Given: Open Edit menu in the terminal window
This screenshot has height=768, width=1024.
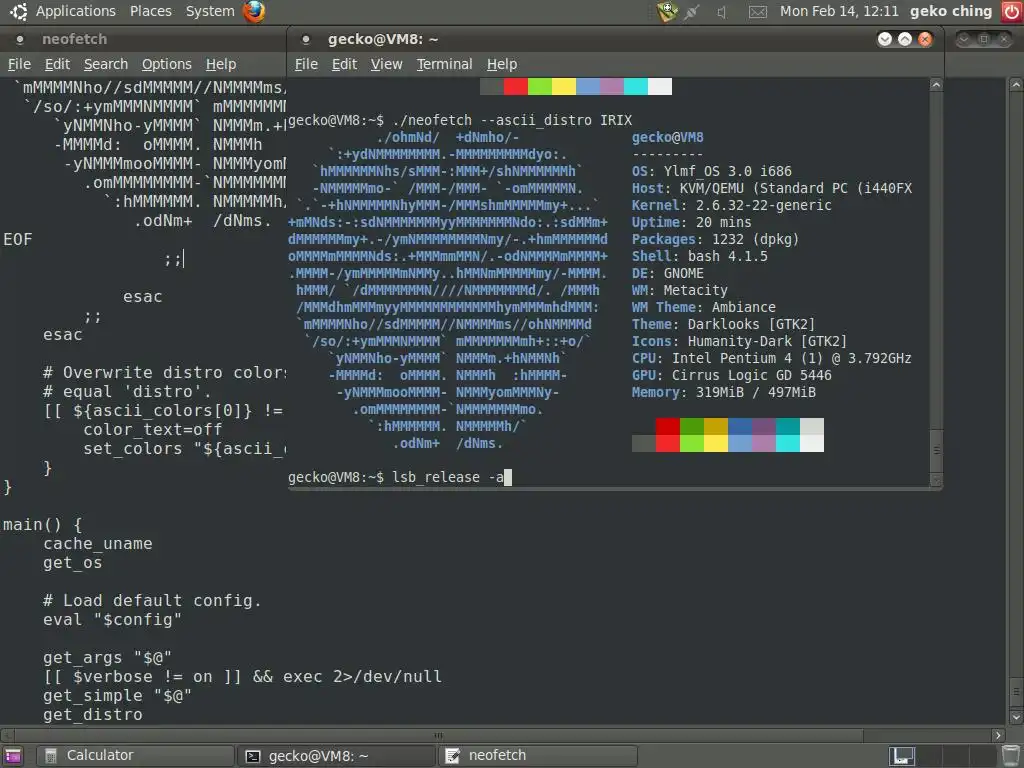Looking at the screenshot, I should [x=344, y=64].
